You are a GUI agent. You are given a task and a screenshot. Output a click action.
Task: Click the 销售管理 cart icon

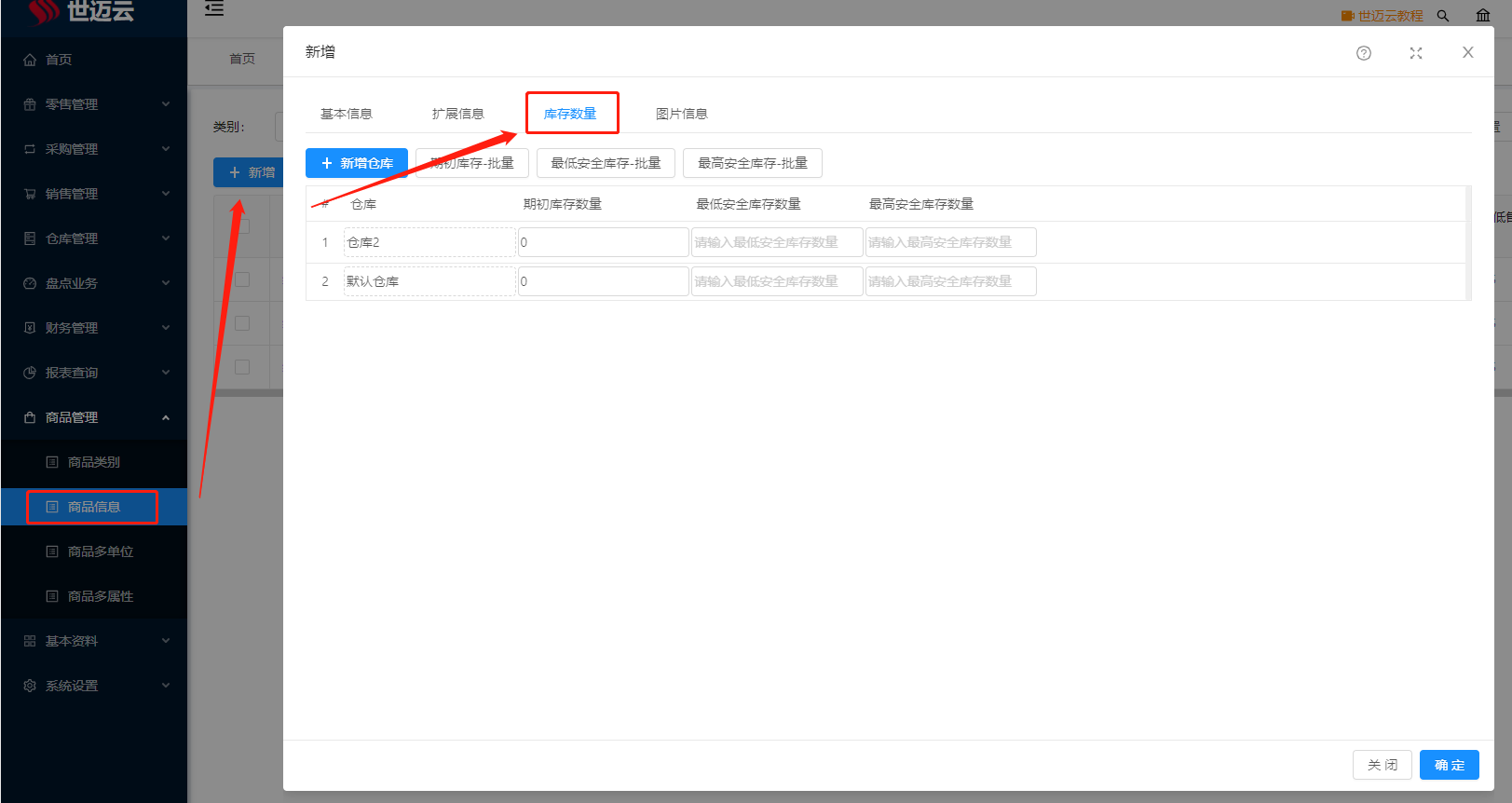(x=30, y=194)
